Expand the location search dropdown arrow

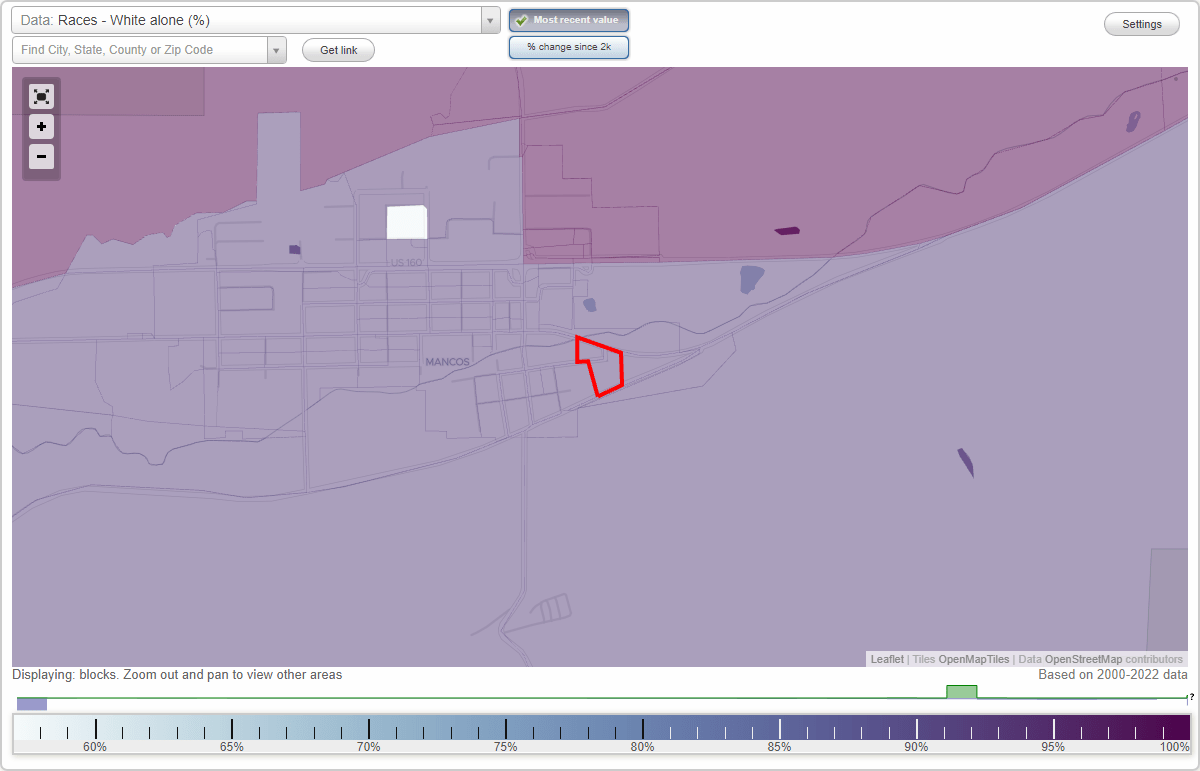pyautogui.click(x=277, y=50)
